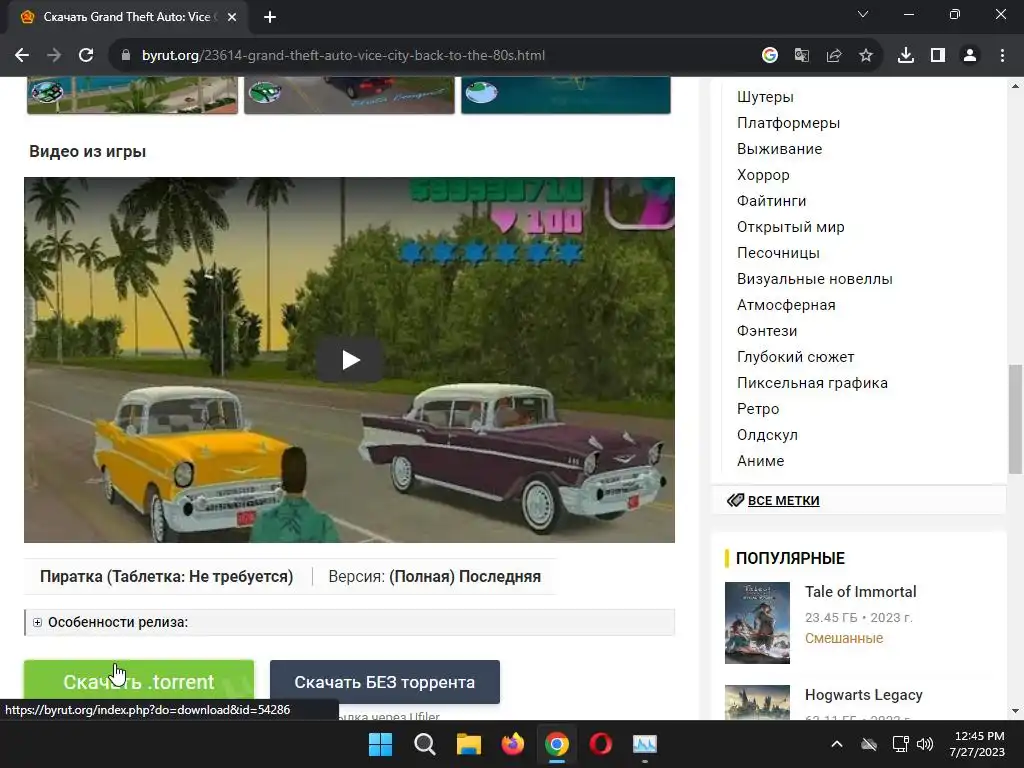Viewport: 1024px width, 768px height.
Task: Open the Песочницы tag
Action: [778, 253]
